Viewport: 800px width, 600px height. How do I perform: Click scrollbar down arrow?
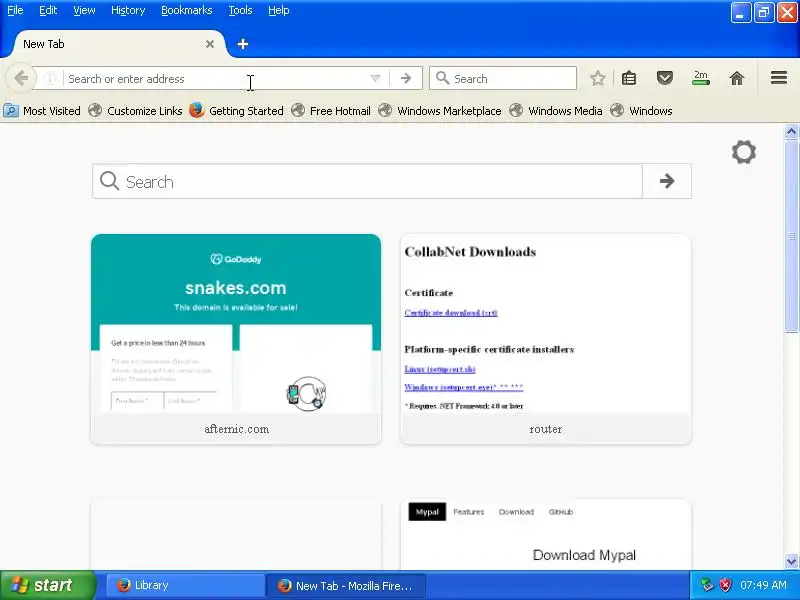pyautogui.click(x=791, y=561)
